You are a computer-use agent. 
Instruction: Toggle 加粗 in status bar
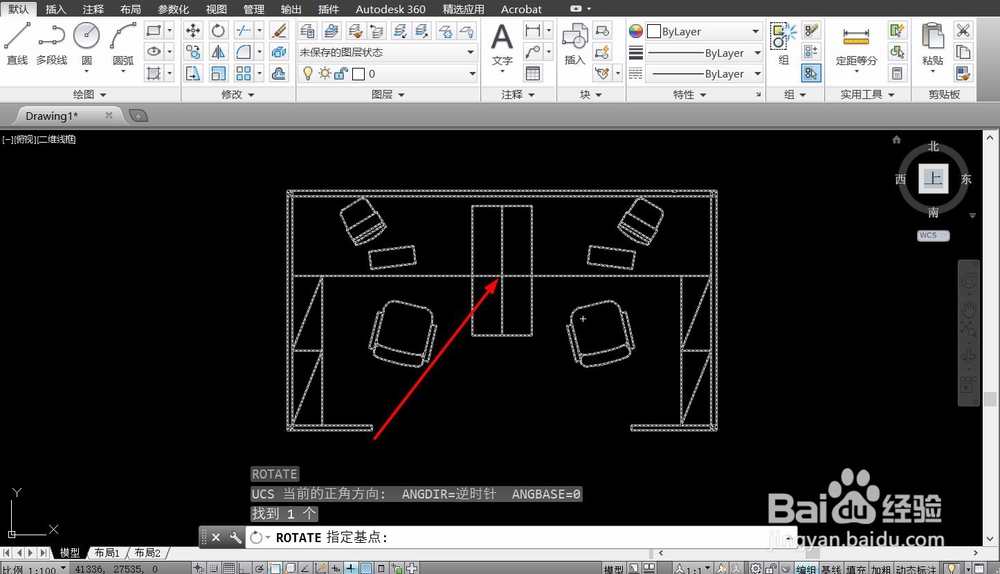click(881, 569)
